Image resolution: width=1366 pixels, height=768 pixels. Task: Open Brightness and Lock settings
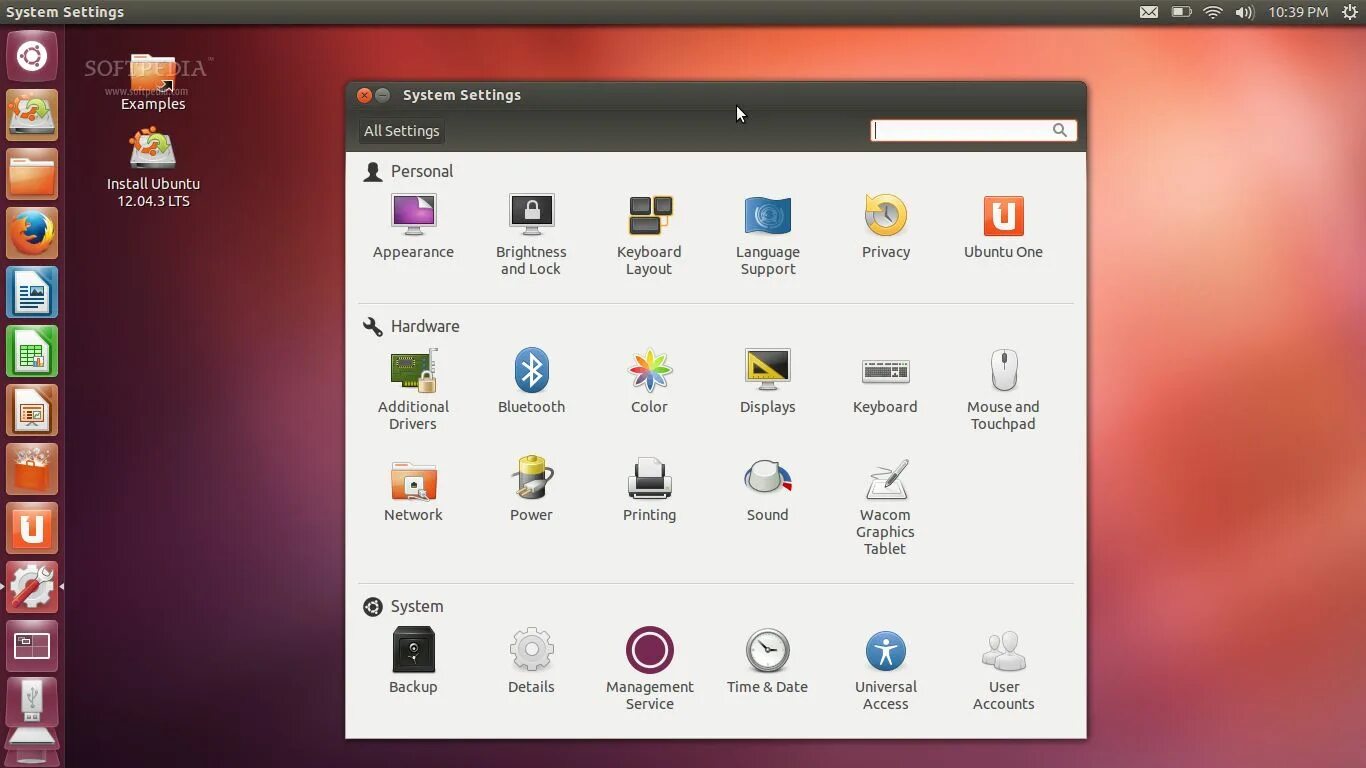[531, 236]
